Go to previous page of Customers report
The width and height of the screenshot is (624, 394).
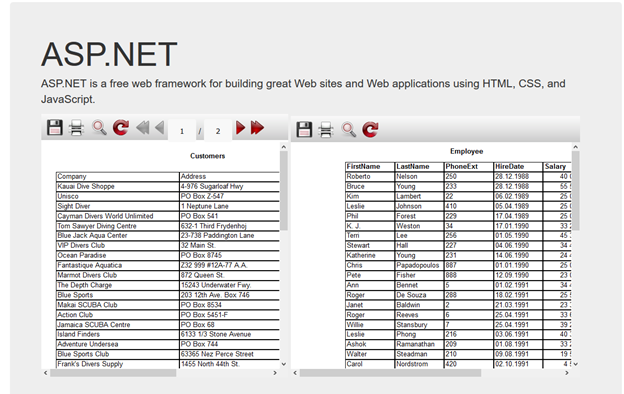(x=160, y=128)
